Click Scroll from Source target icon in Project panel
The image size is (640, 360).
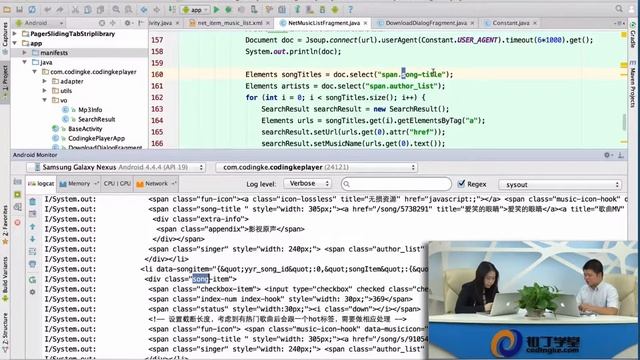tap(102, 23)
